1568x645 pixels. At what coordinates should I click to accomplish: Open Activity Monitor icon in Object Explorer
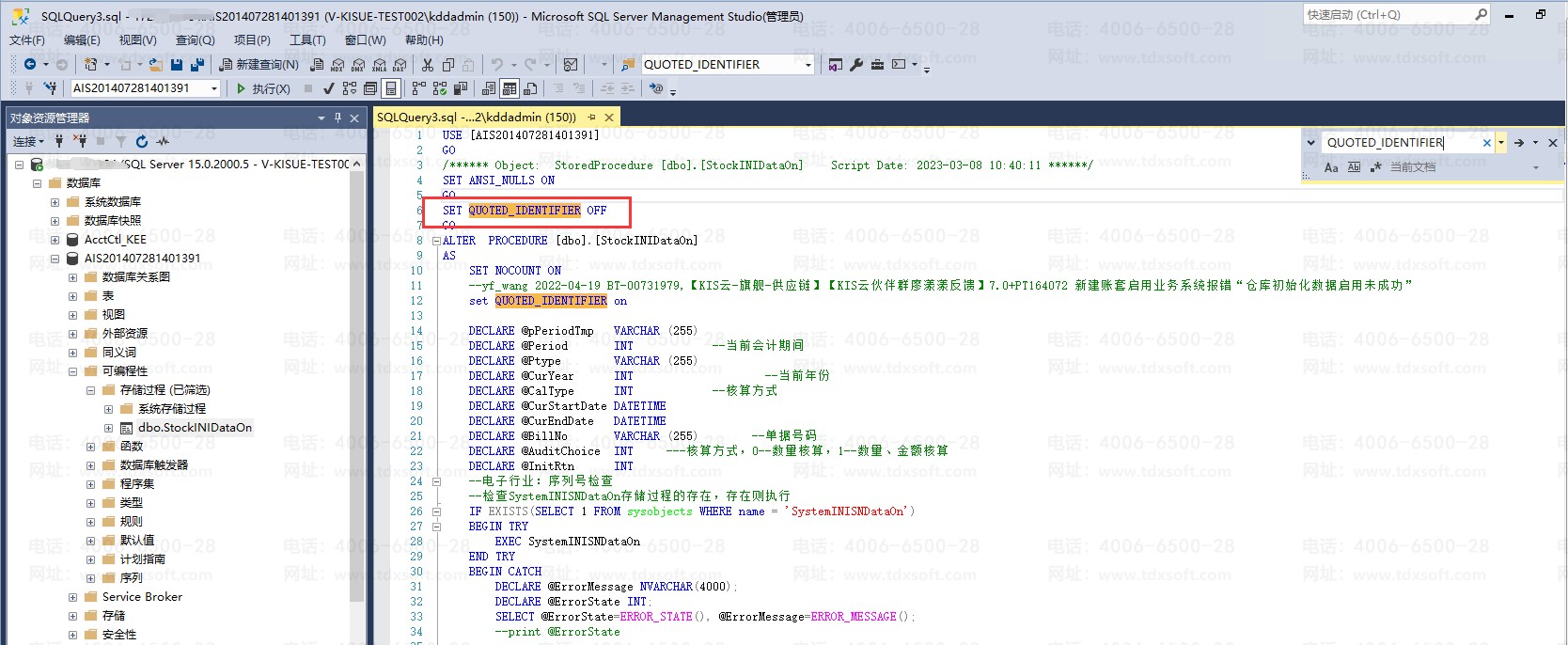tap(163, 141)
